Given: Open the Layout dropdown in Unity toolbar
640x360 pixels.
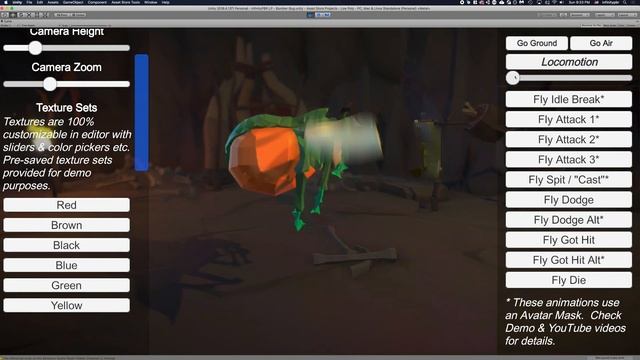Looking at the screenshot, I should point(627,15).
